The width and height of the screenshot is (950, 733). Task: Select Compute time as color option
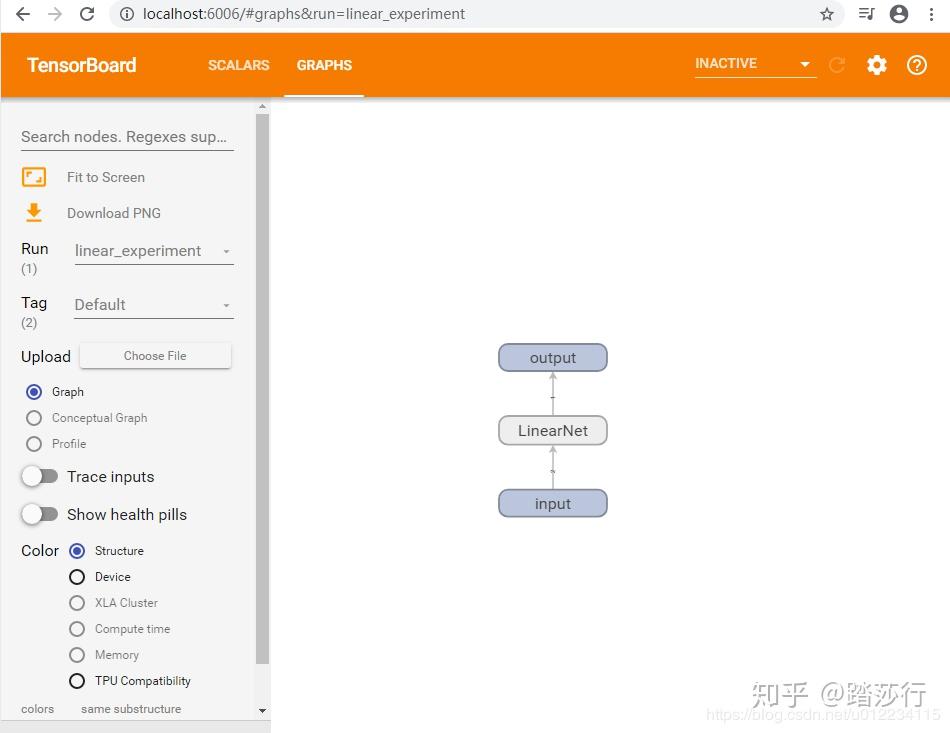[x=77, y=629]
